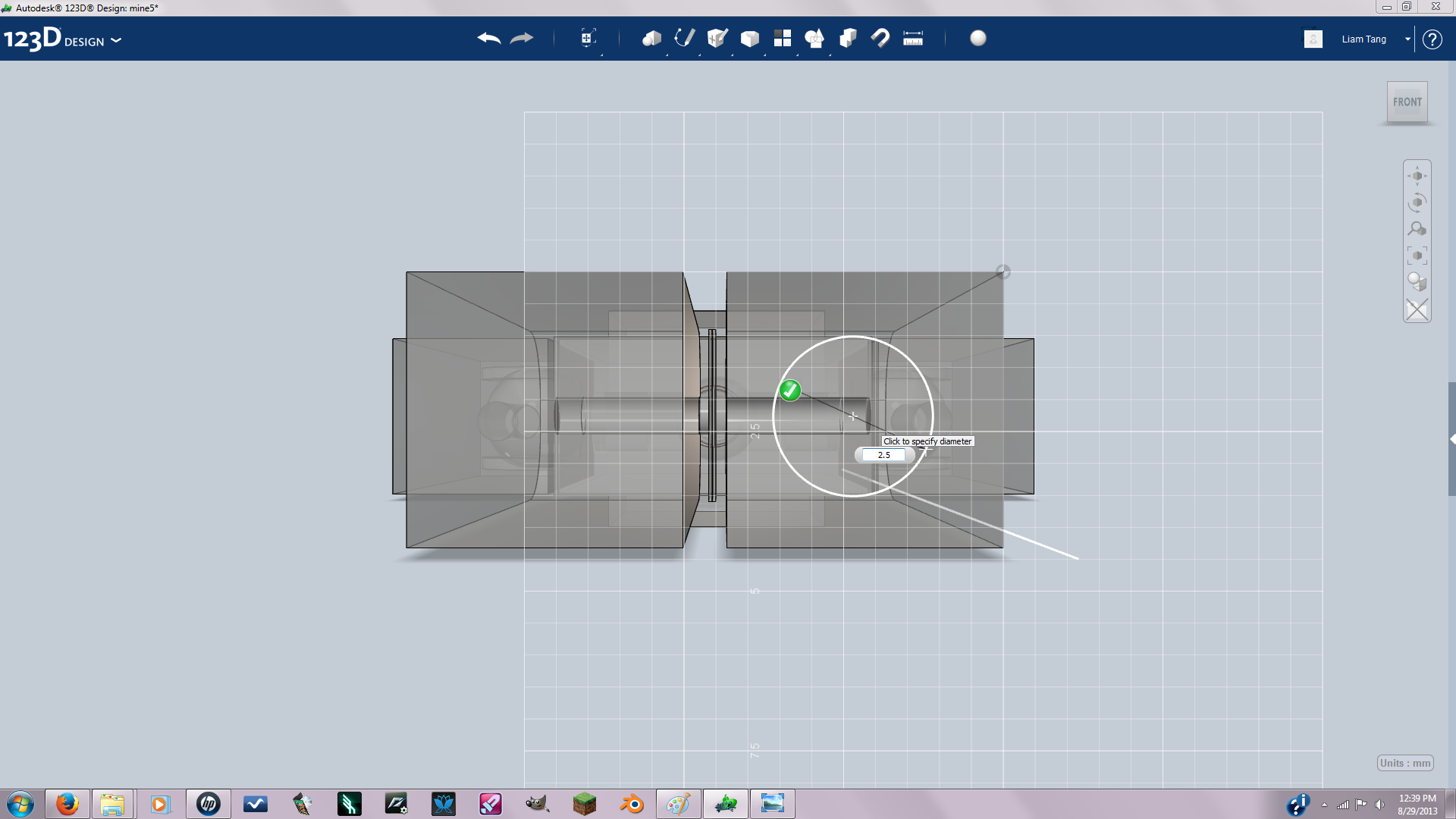Show hidden system tray icons
Screen dimensions: 1456x819
tap(1324, 805)
